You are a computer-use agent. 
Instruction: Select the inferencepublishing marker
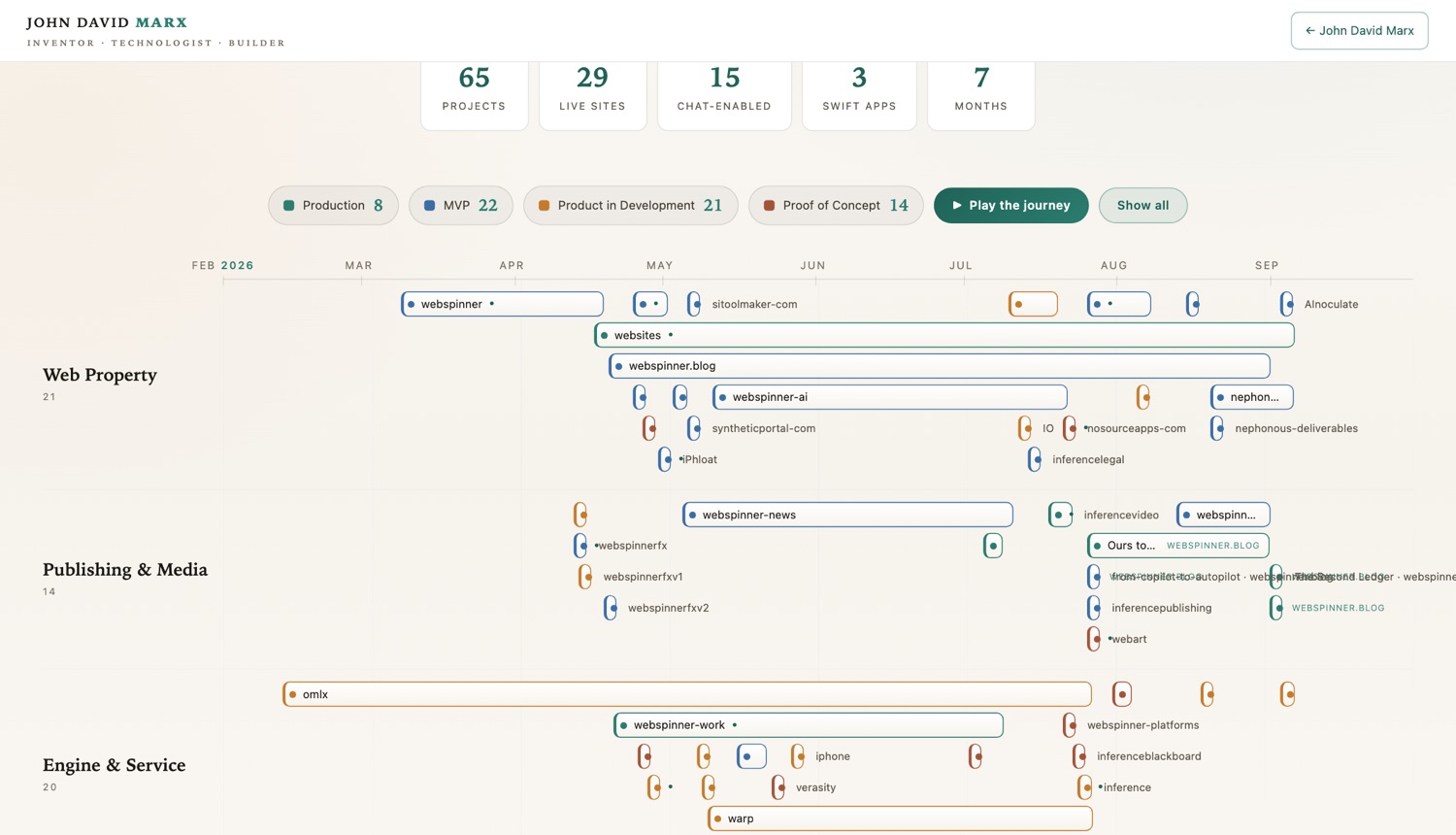[x=1094, y=608]
